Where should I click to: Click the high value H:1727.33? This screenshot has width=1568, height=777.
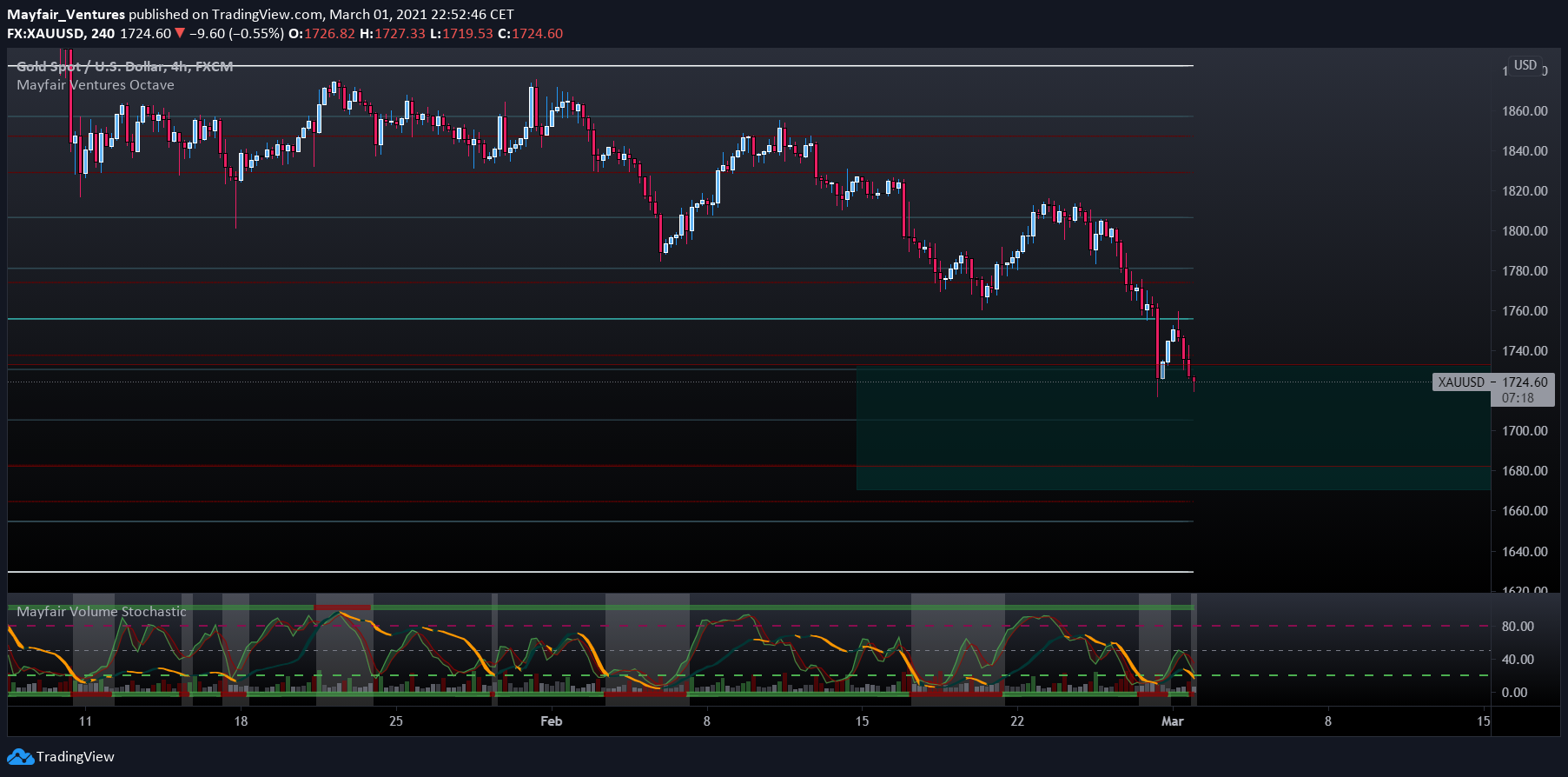pos(393,34)
